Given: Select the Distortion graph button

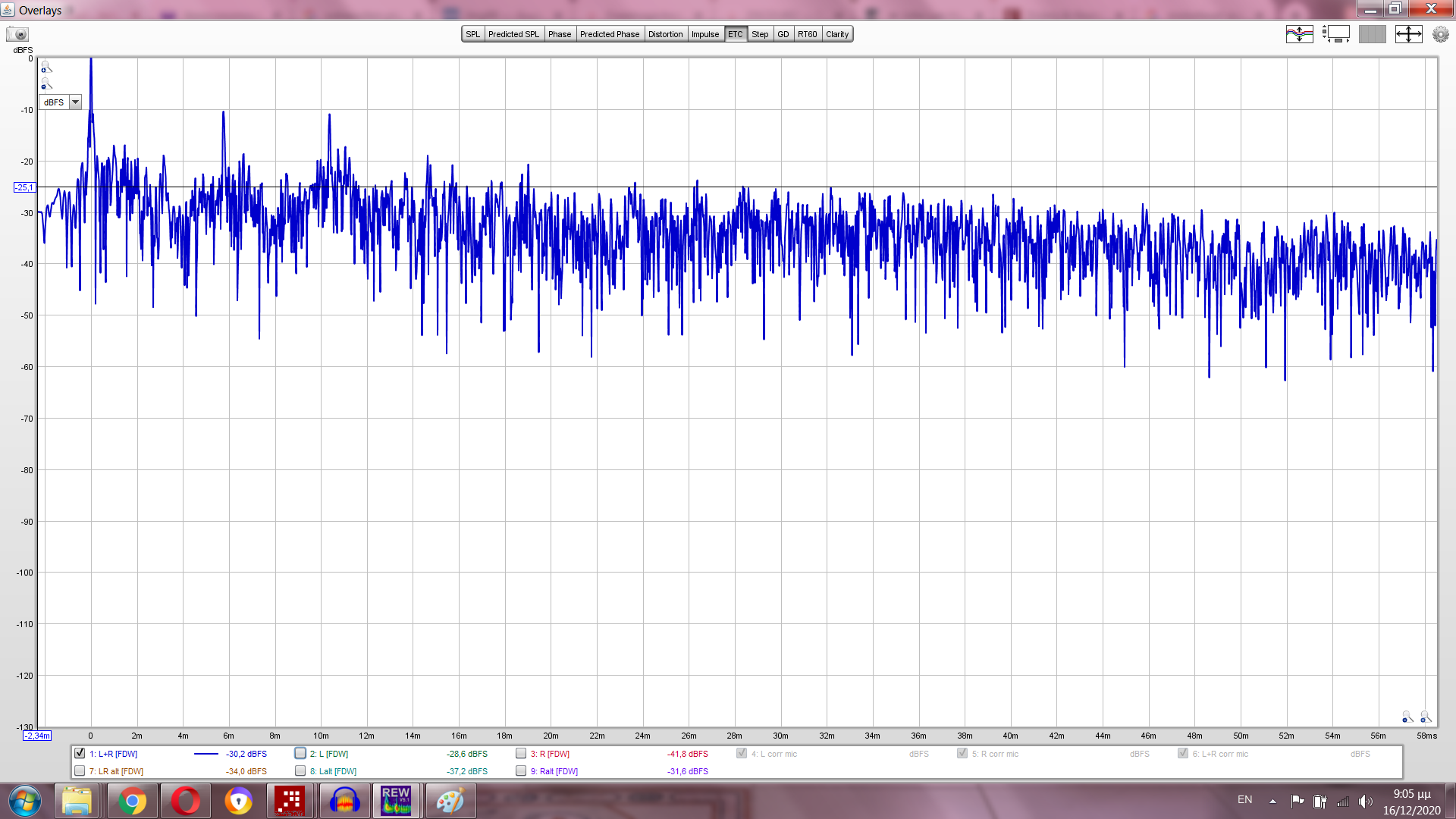Looking at the screenshot, I should coord(665,34).
